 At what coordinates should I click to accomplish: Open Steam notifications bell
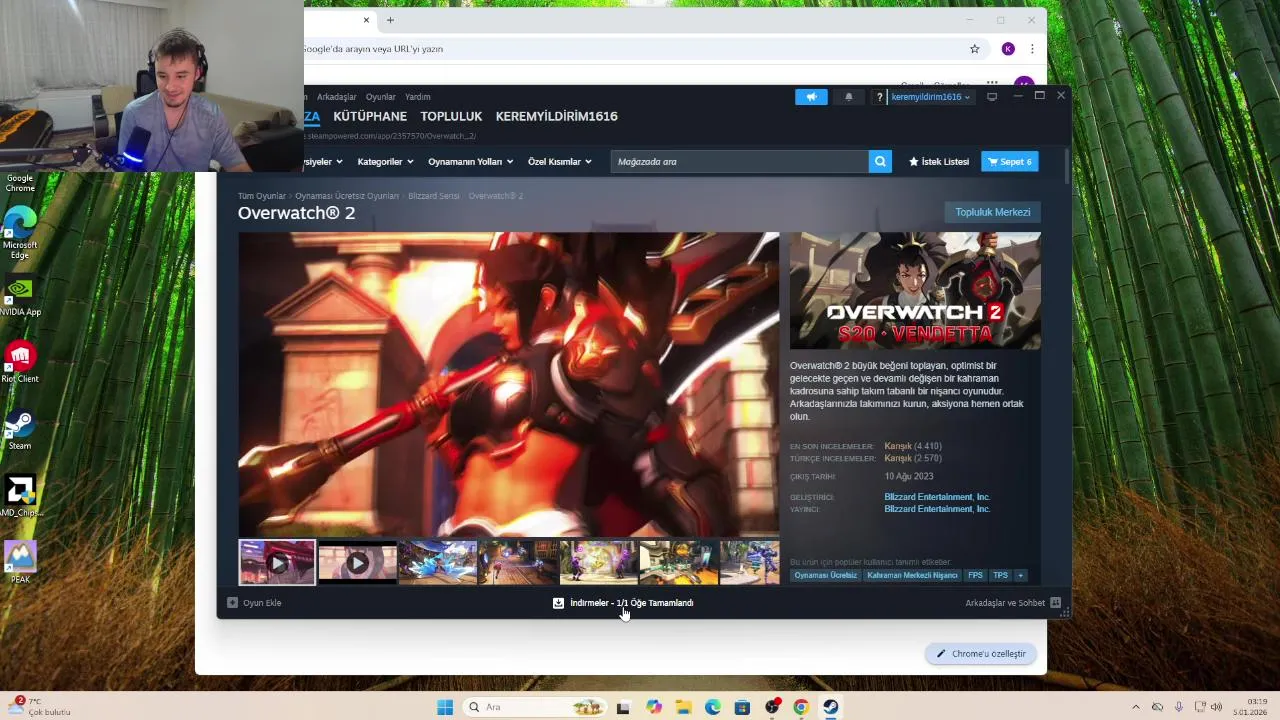[x=849, y=97]
